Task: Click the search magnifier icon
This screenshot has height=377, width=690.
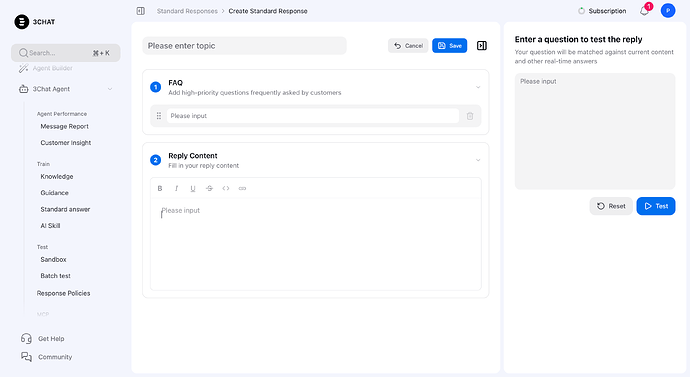Action: point(23,53)
